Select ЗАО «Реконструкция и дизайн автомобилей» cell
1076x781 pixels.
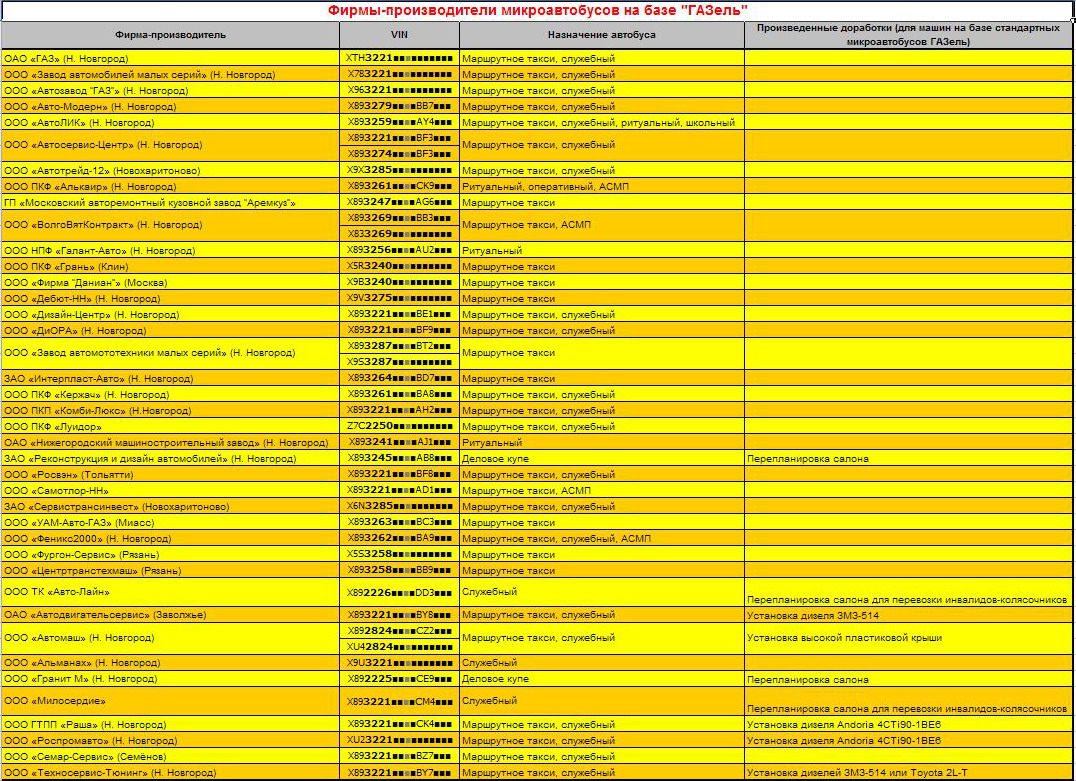pyautogui.click(x=170, y=458)
